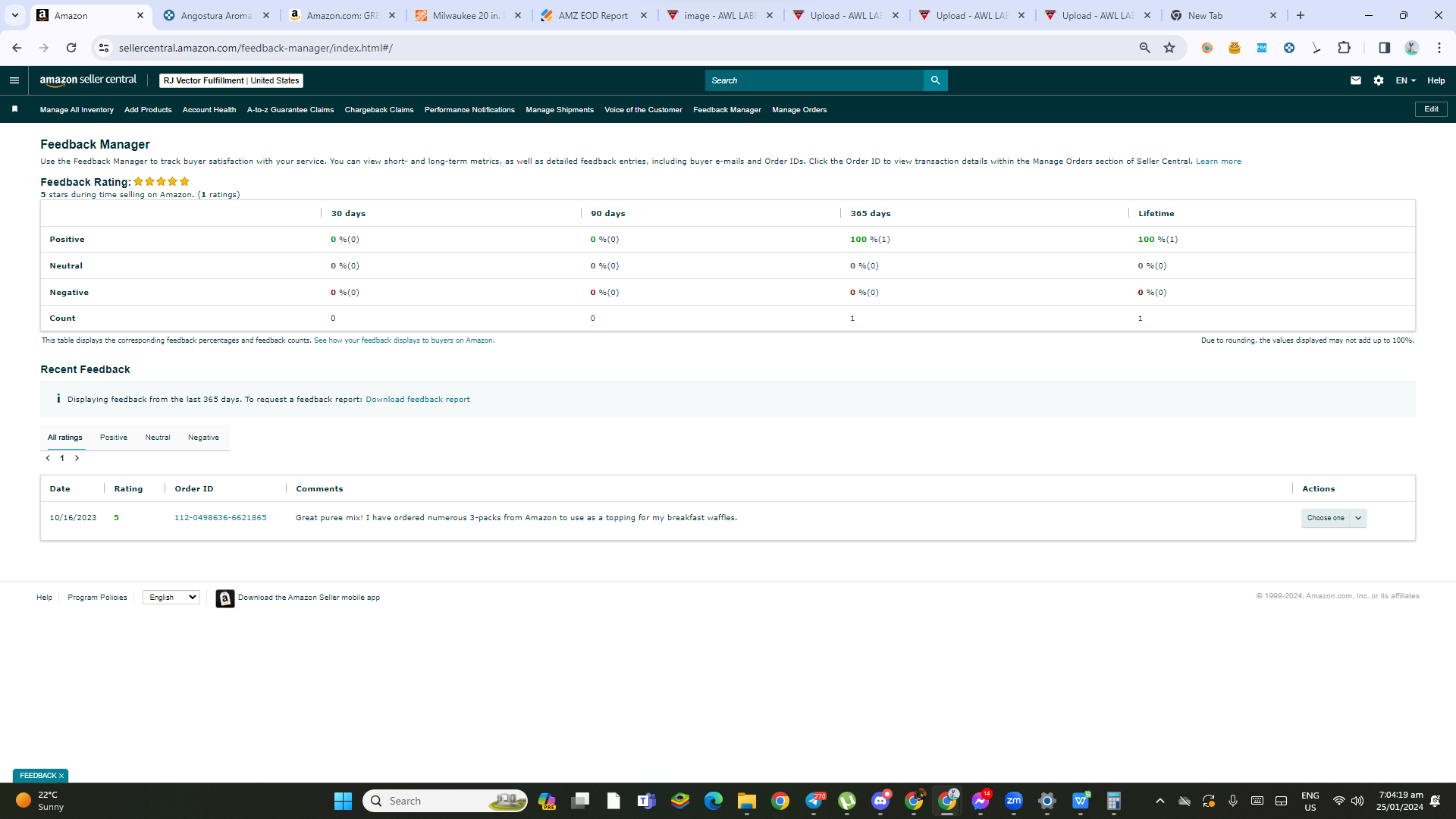The image size is (1456, 819).
Task: Open the Windows Start menu
Action: click(343, 801)
